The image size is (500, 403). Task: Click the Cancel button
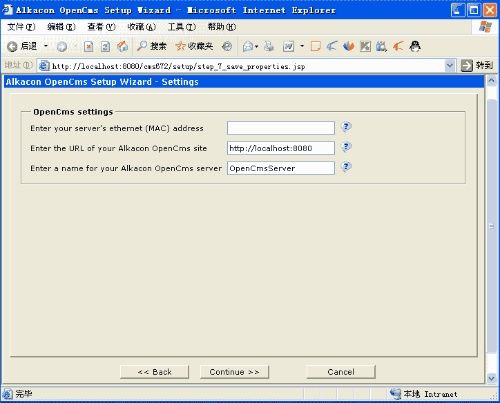341,372
